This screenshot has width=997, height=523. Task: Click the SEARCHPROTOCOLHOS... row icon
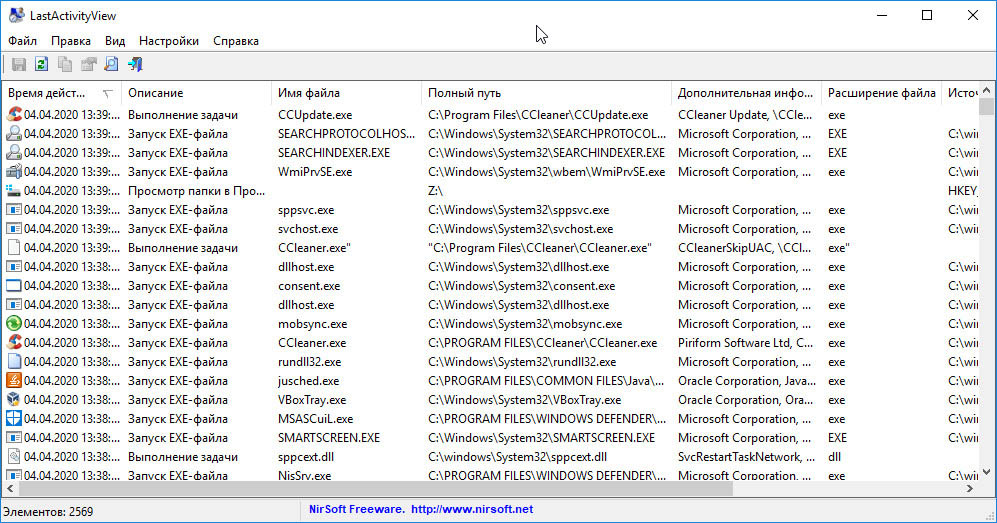point(14,133)
